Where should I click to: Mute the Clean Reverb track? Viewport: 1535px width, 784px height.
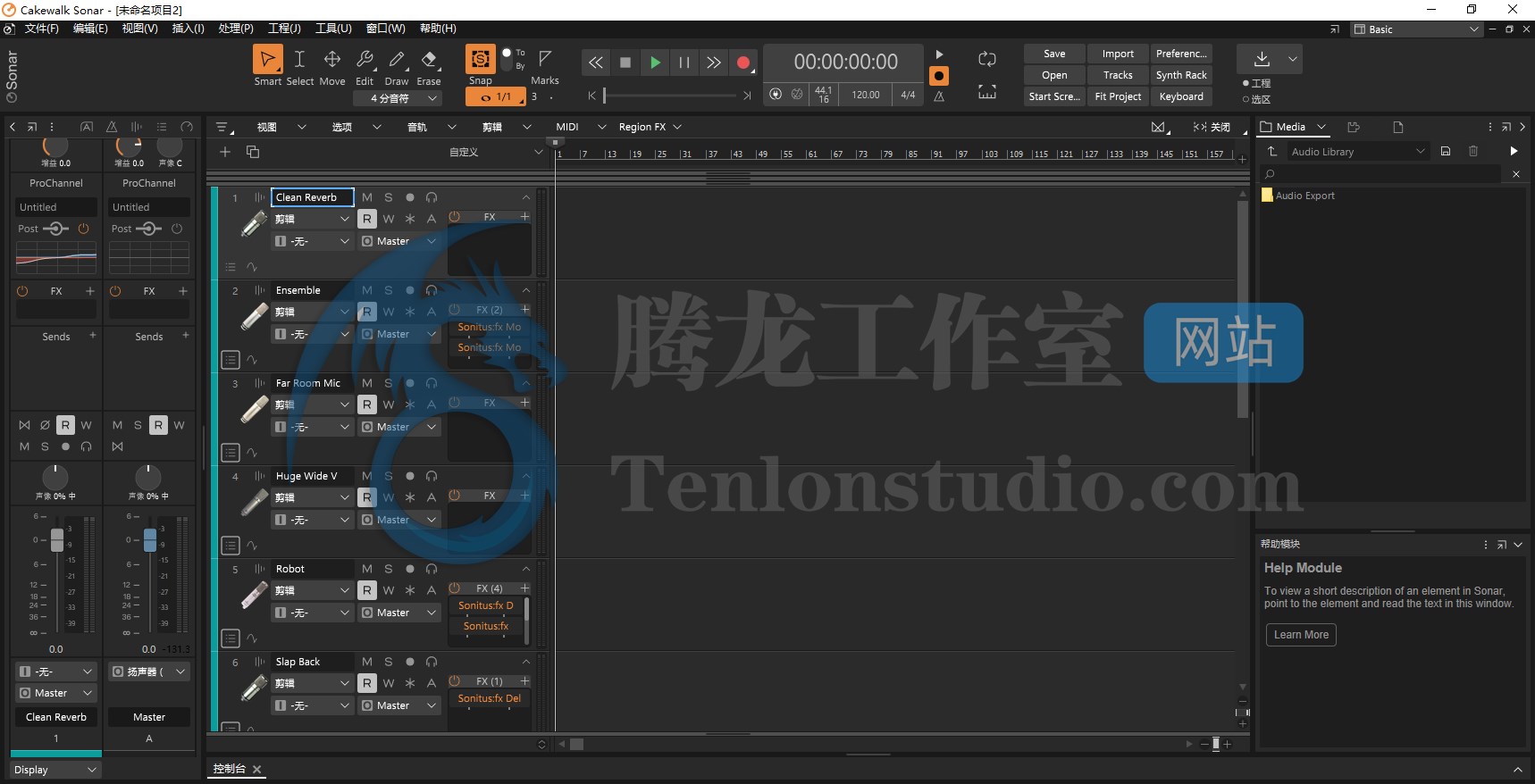pos(366,197)
